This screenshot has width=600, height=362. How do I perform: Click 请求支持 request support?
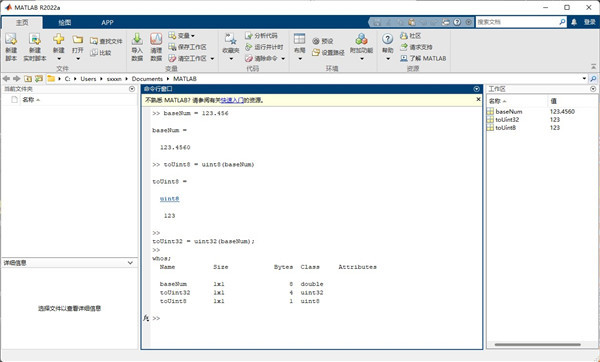[416, 47]
